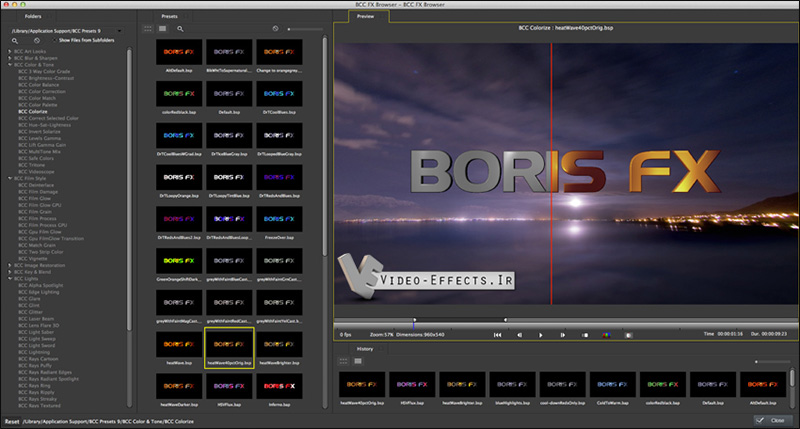Screen dimensions: 800x429
Task: Select BCC Tritone in folder tree
Action: [31, 165]
